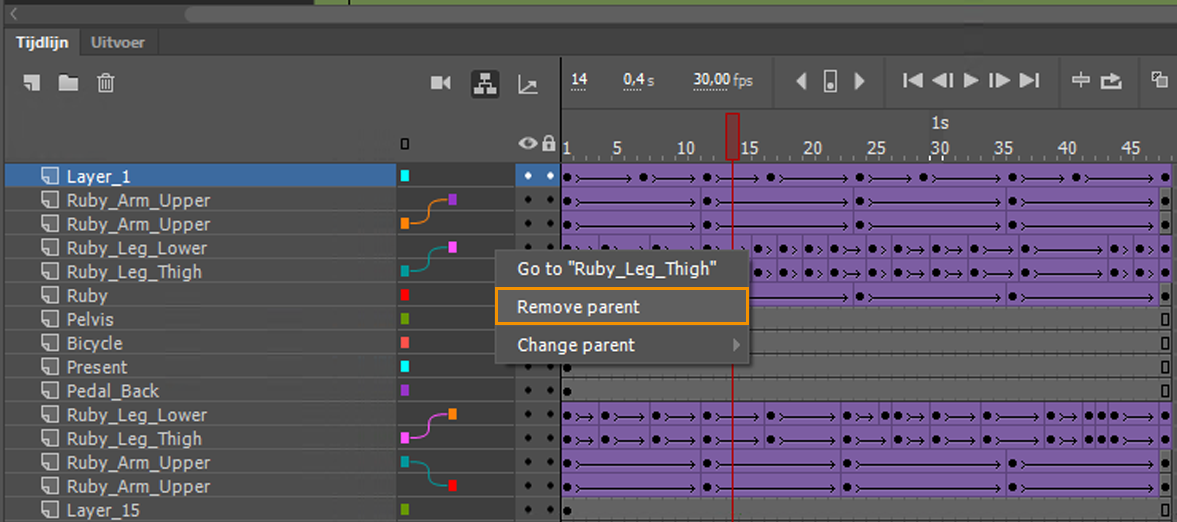Click the insert keyframe button between arrows
The image size is (1177, 522).
[x=830, y=82]
